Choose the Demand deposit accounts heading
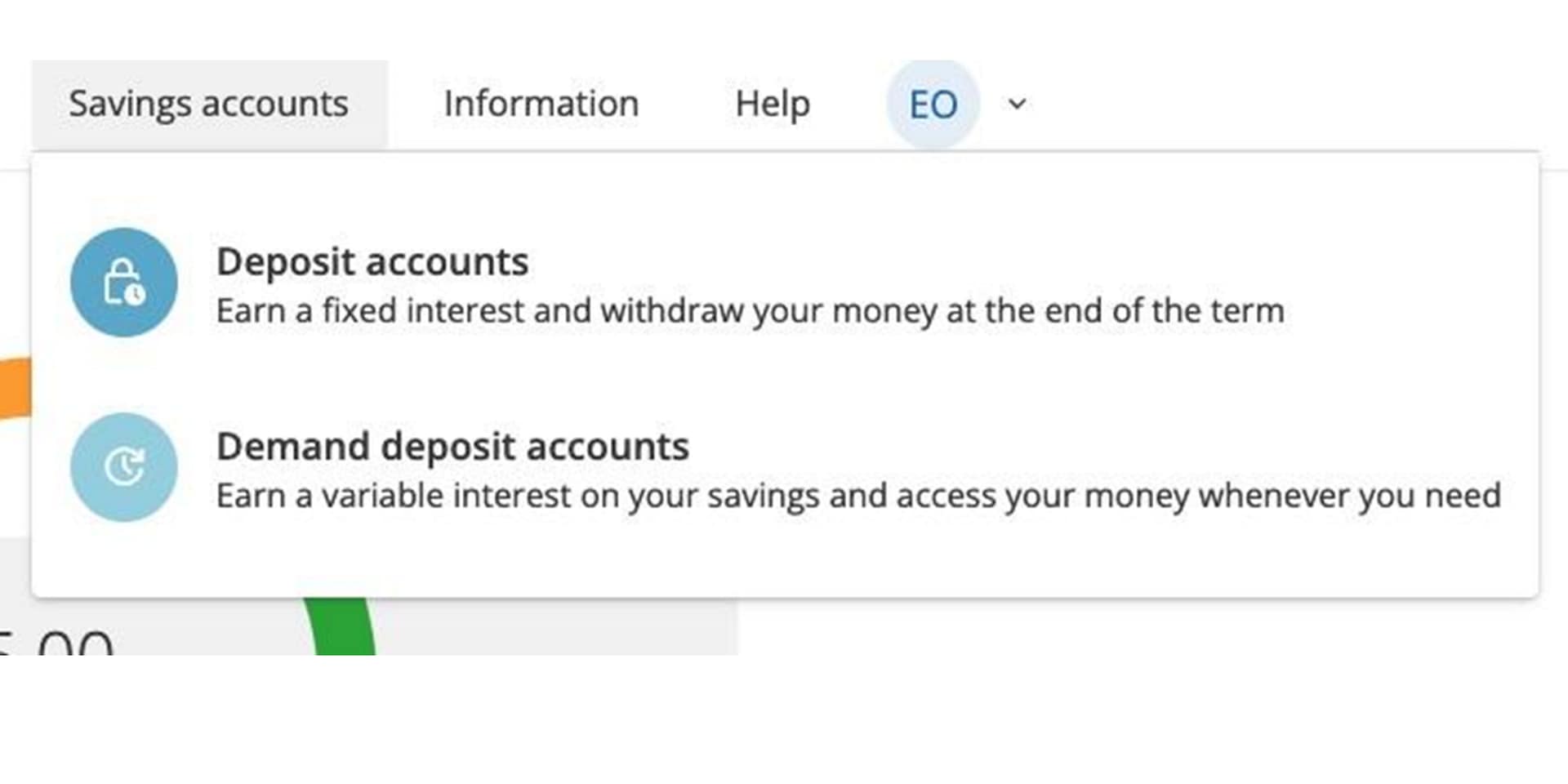1568x784 pixels. [452, 447]
